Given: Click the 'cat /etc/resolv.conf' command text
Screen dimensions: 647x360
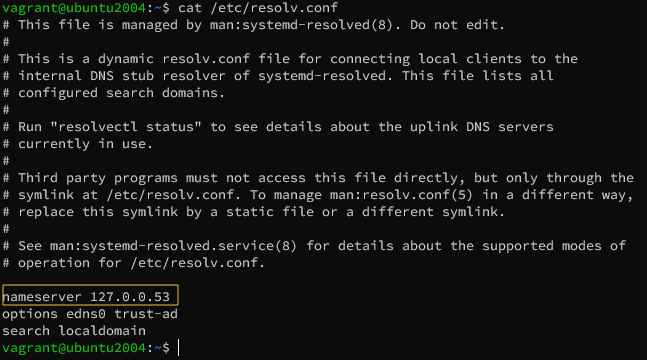Looking at the screenshot, I should 258,7.
